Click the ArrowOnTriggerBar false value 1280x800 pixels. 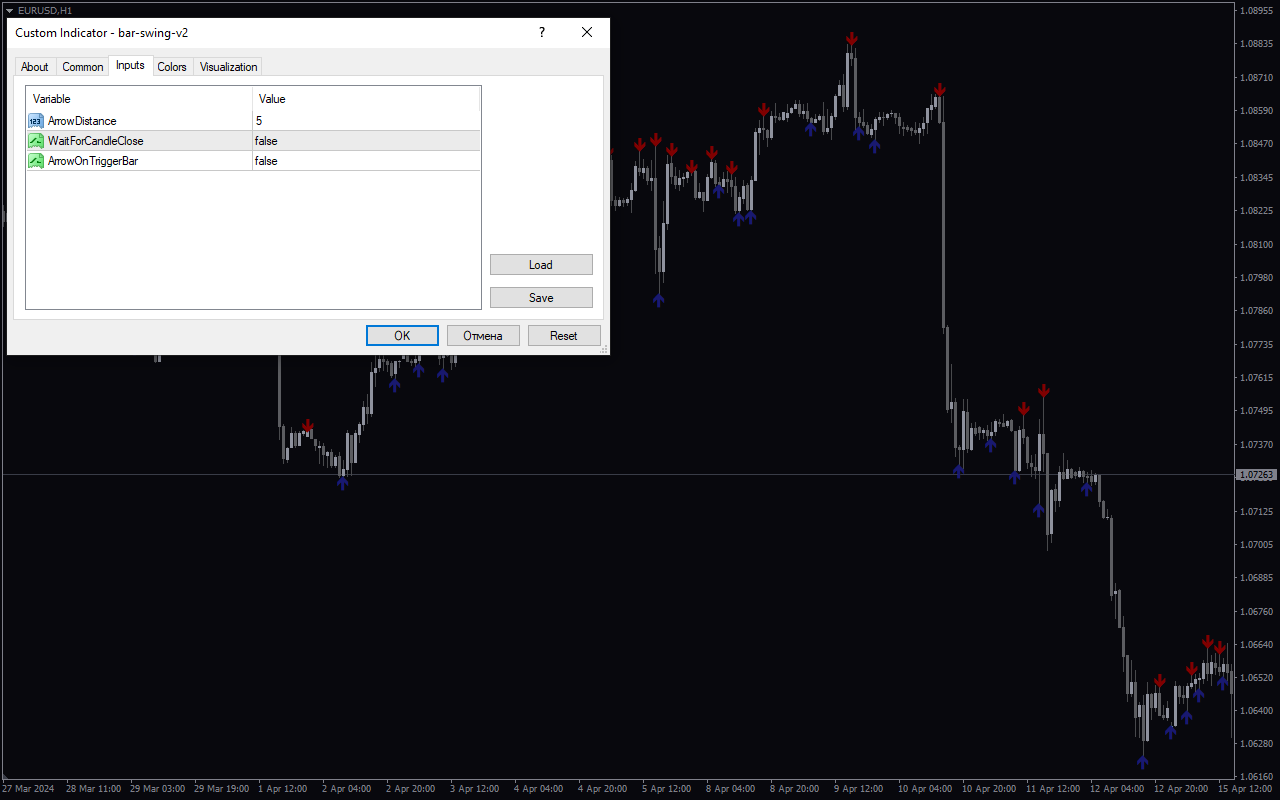[x=366, y=161]
